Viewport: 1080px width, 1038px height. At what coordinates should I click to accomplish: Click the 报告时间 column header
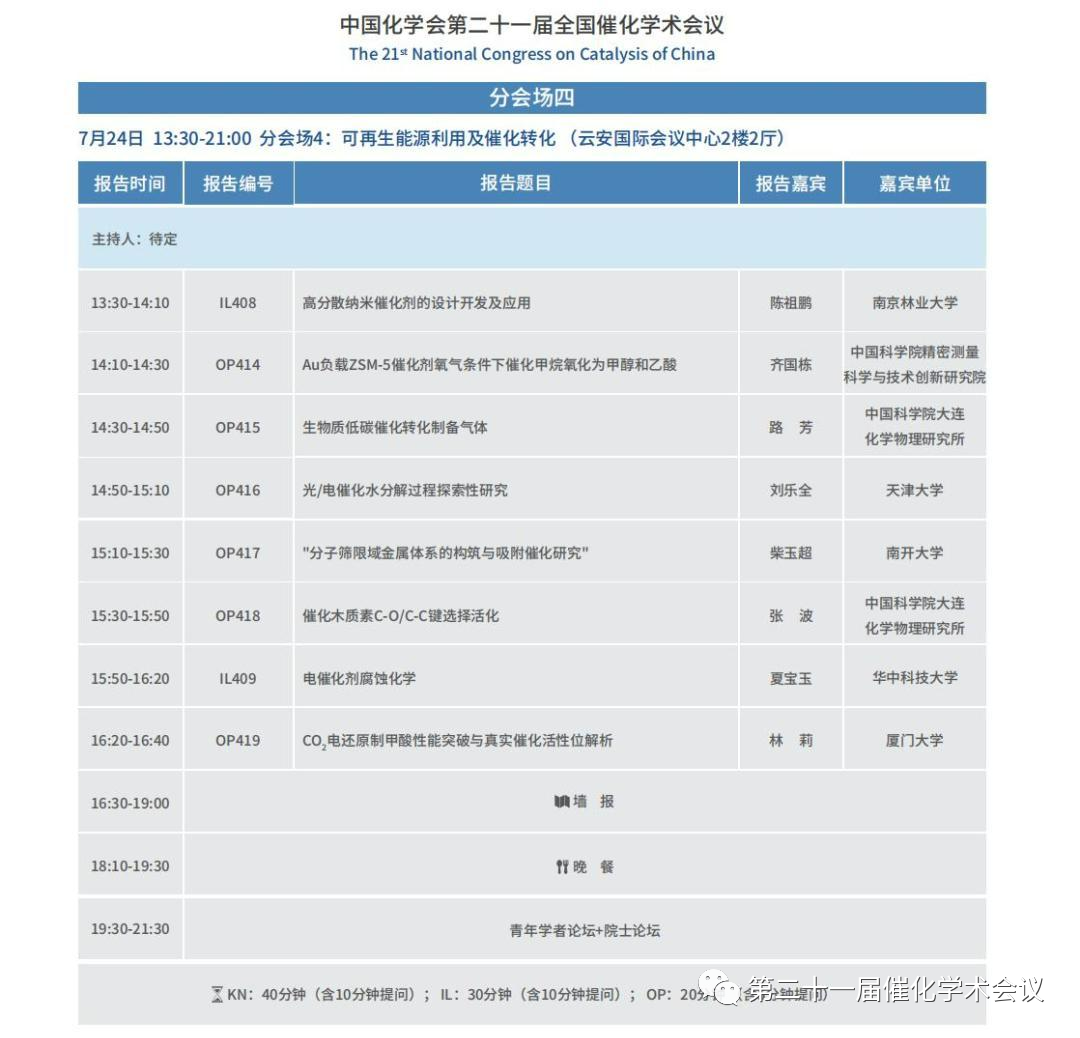(130, 183)
